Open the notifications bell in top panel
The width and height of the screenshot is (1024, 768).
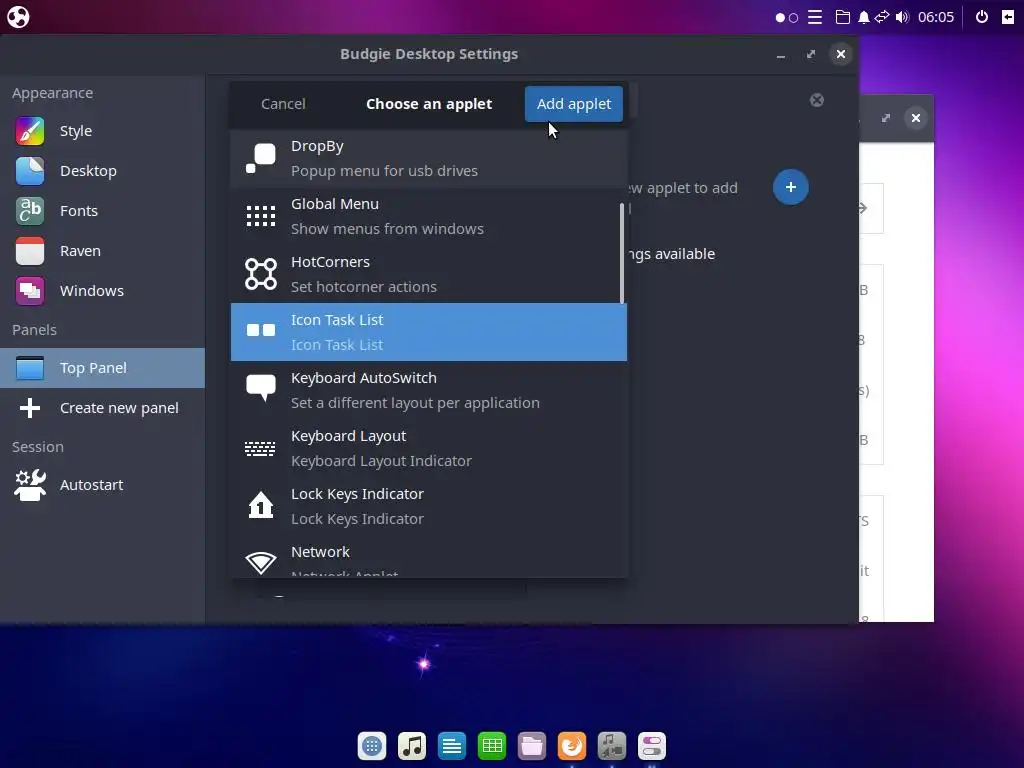coord(863,17)
